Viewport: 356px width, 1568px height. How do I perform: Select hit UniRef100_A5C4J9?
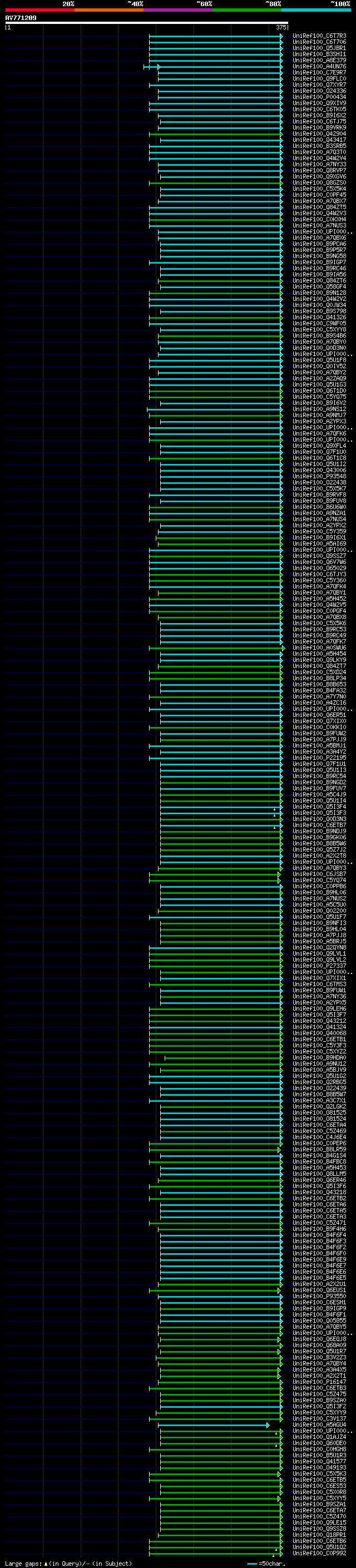(319, 794)
